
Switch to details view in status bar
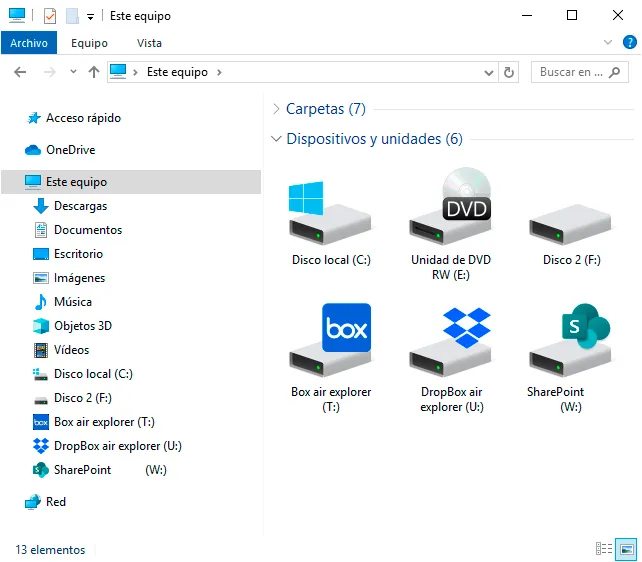604,549
